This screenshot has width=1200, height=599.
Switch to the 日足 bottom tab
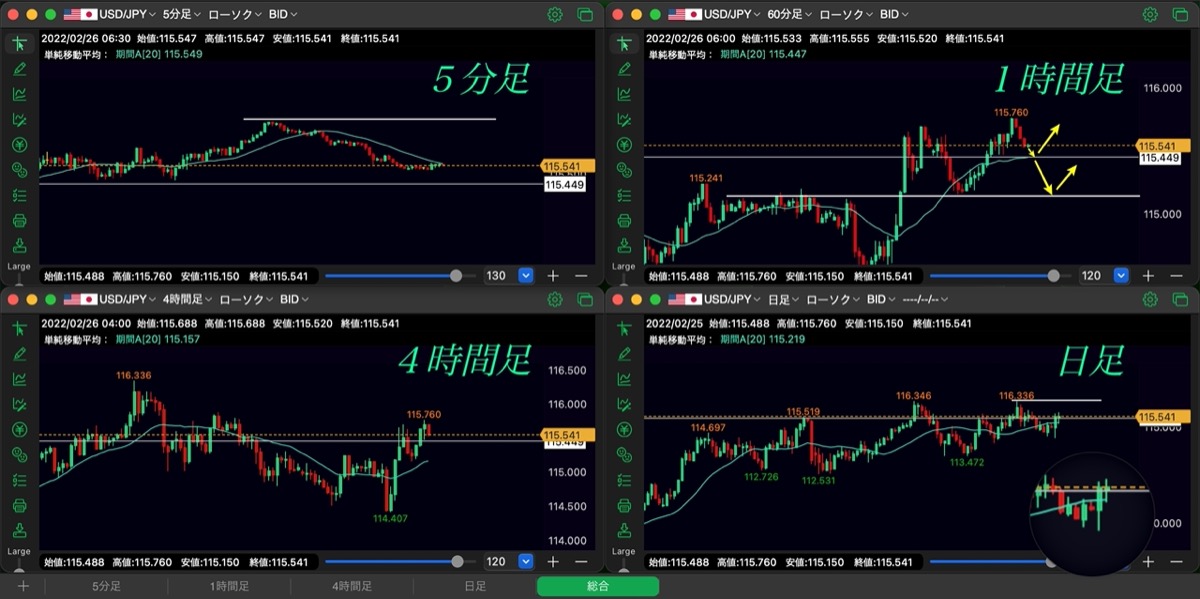(x=475, y=586)
